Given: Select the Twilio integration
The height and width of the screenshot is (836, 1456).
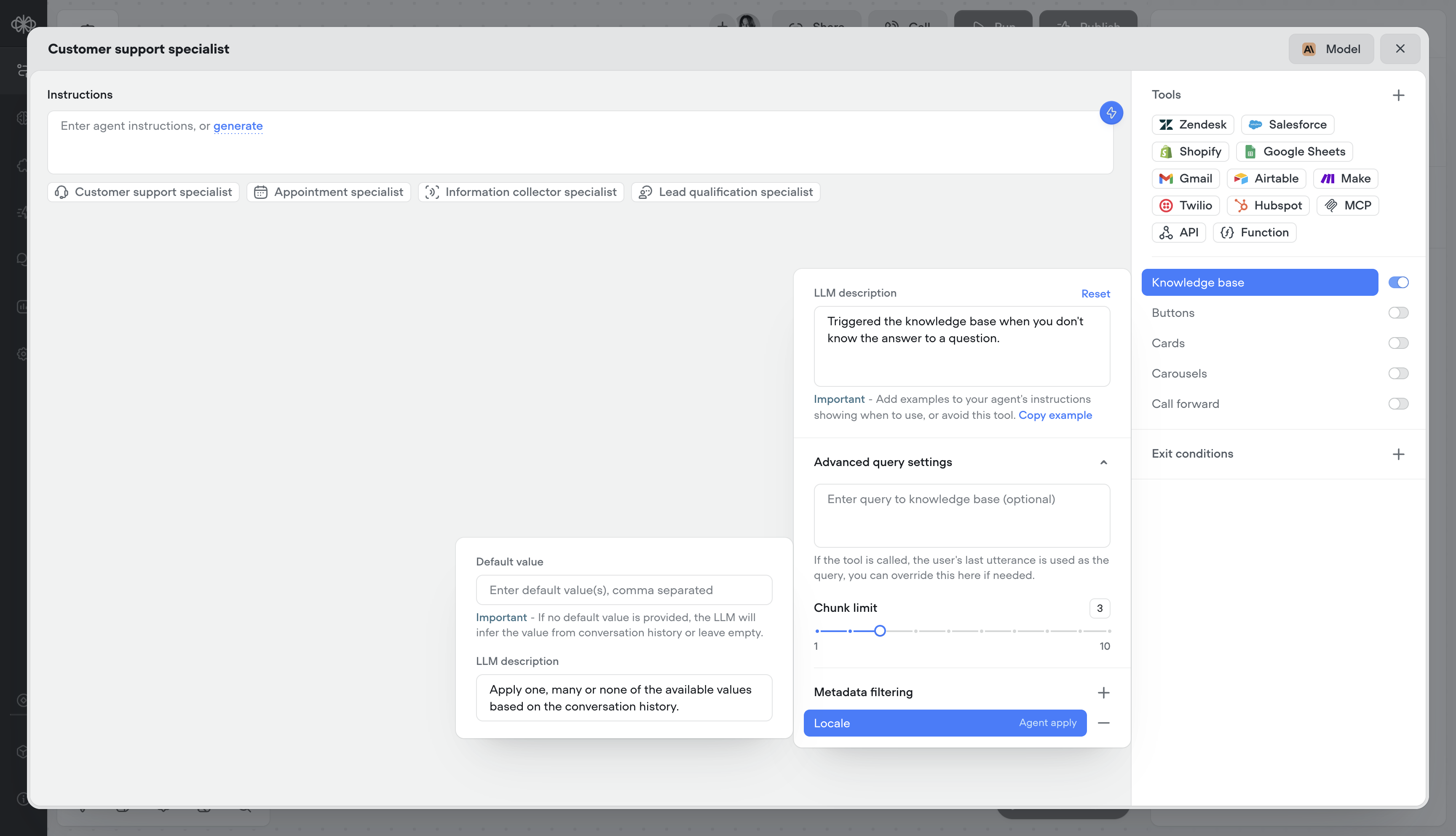Looking at the screenshot, I should (1186, 205).
